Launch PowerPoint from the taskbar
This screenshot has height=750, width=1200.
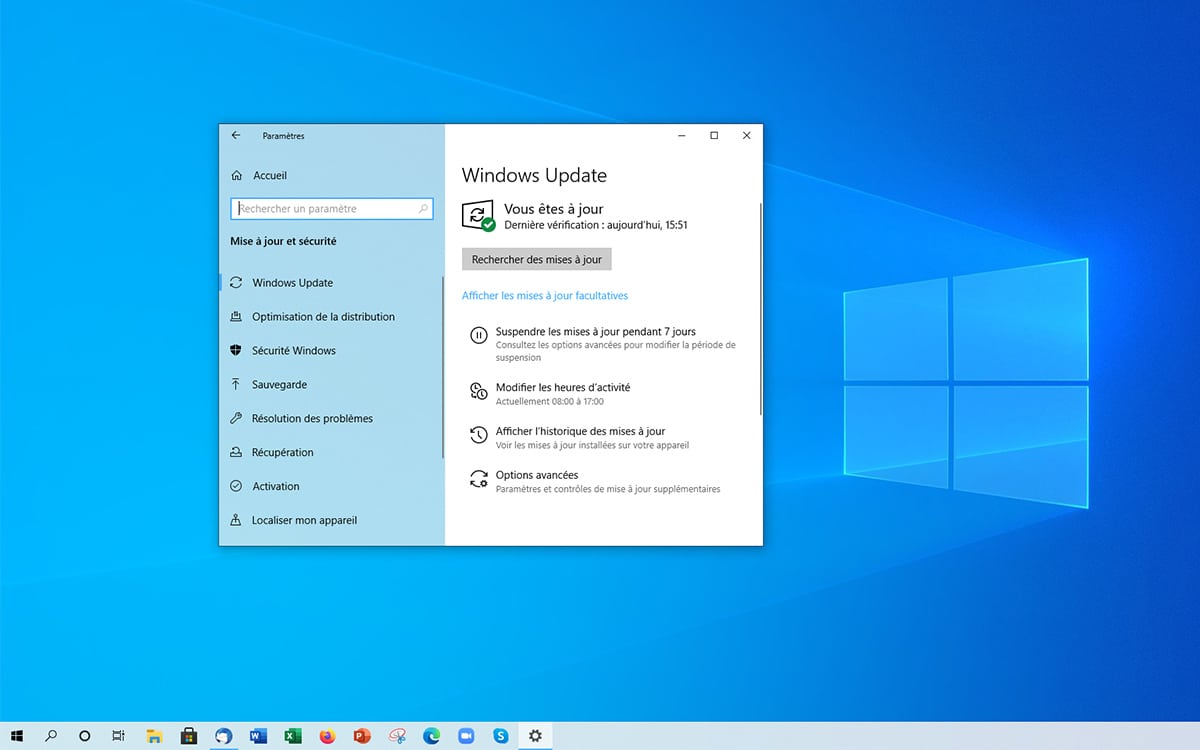(x=362, y=736)
